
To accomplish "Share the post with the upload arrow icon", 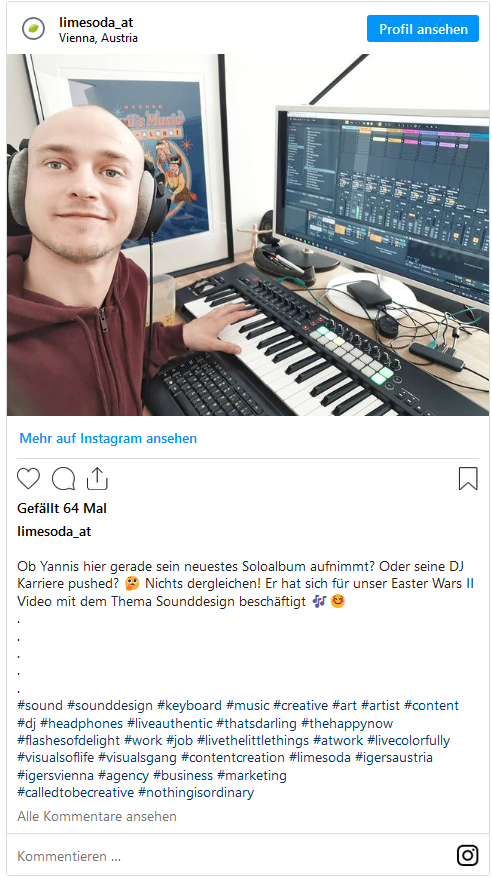I will 97,479.
